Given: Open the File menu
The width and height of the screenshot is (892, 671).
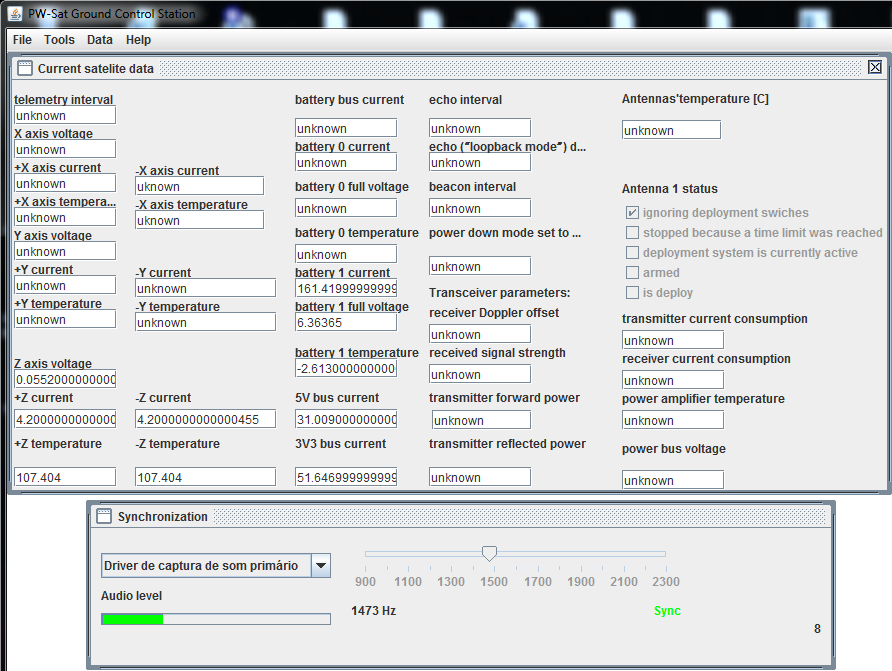Looking at the screenshot, I should (22, 40).
